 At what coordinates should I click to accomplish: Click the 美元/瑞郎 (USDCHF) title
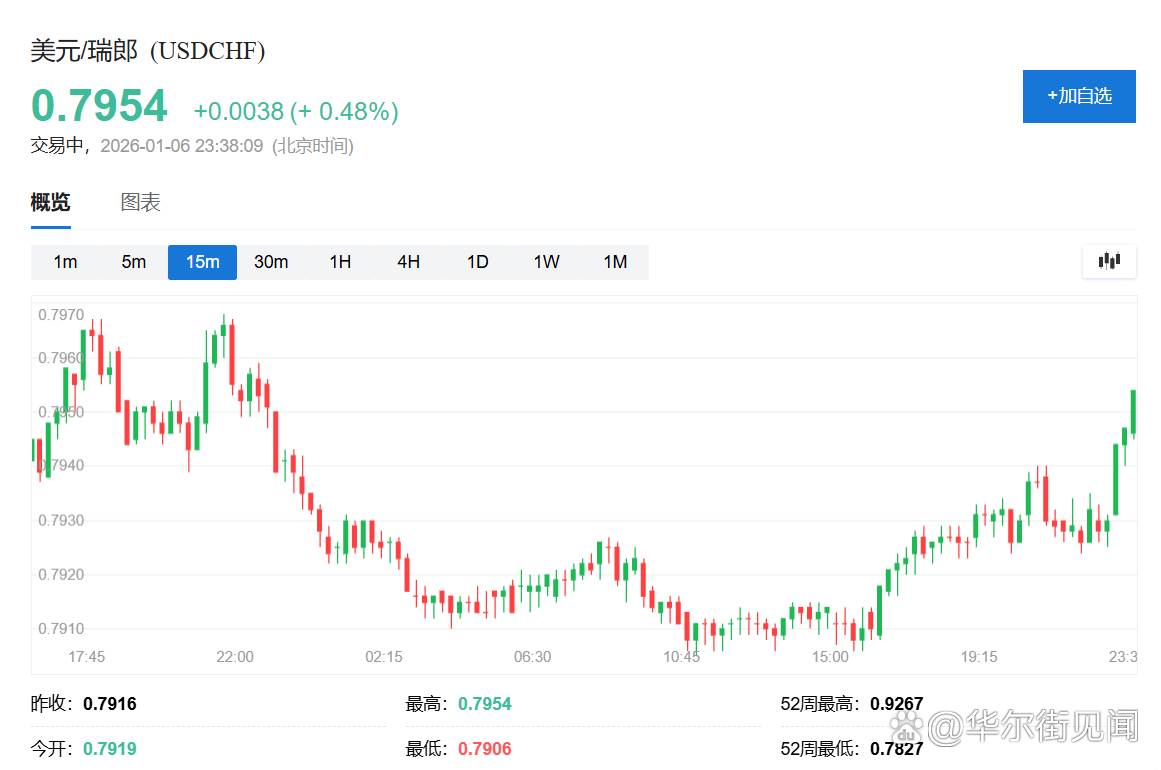coord(148,51)
